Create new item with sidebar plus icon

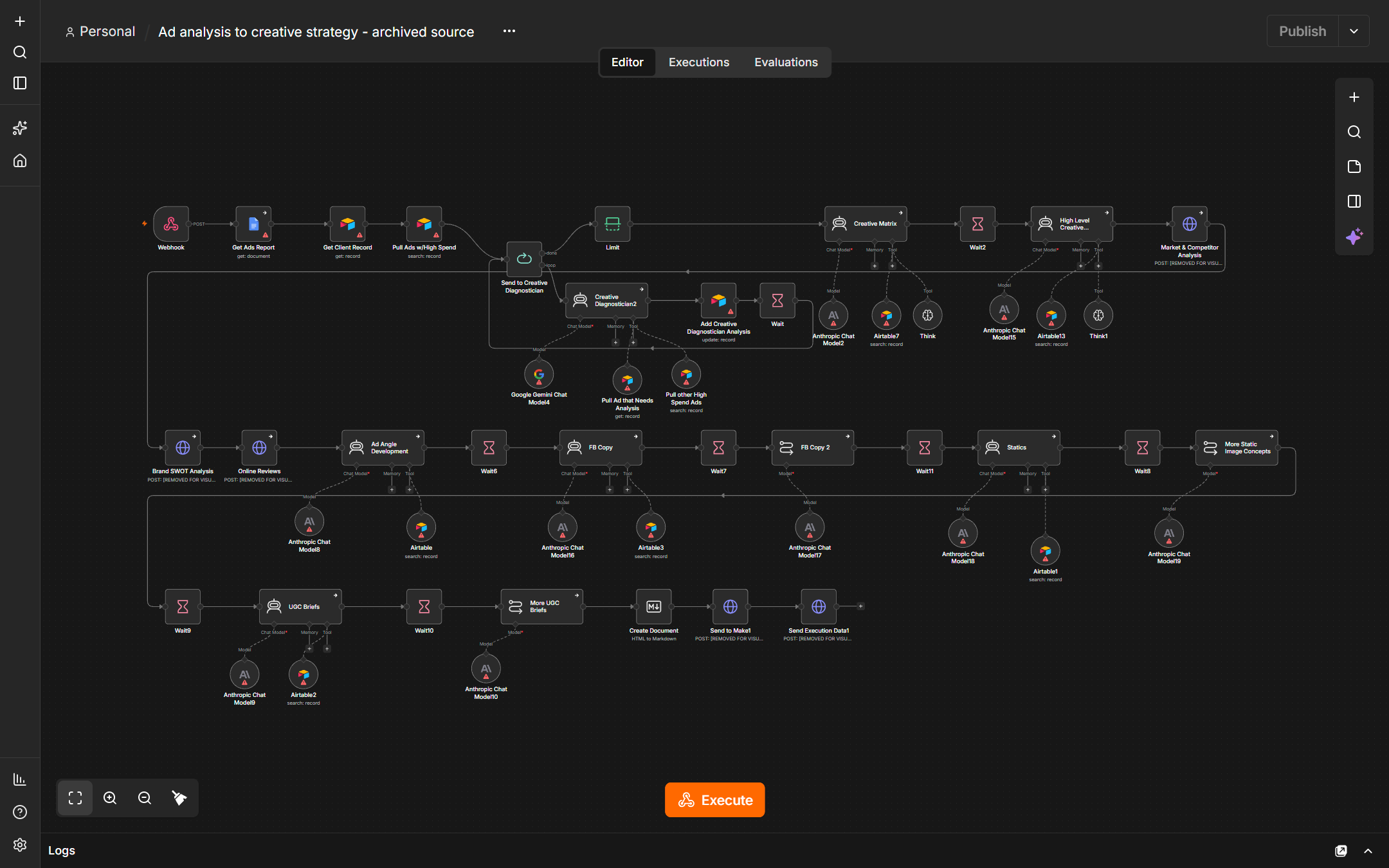[20, 21]
